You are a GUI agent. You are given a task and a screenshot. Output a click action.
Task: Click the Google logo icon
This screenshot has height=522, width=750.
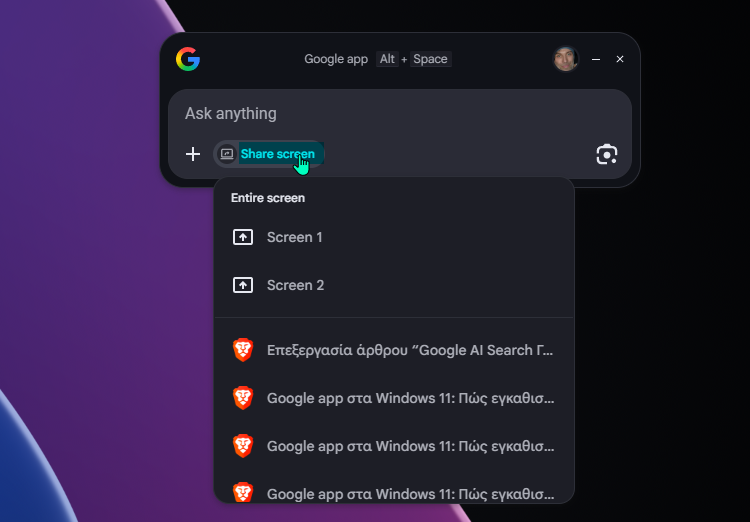tap(188, 59)
